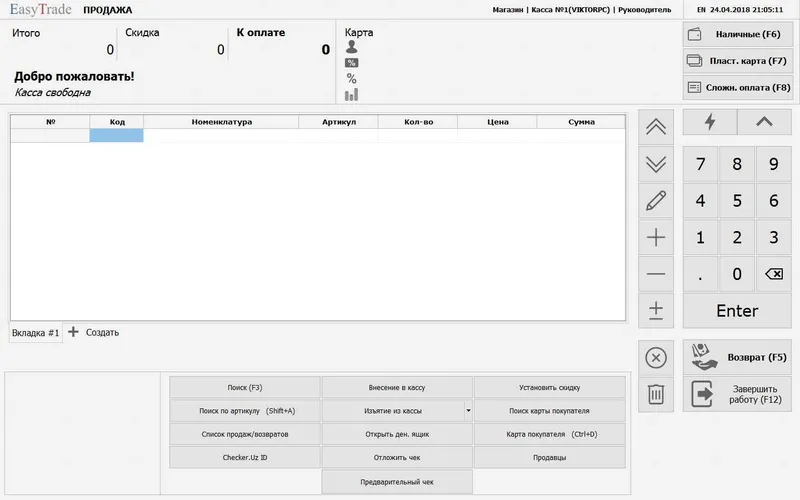The height and width of the screenshot is (500, 800).
Task: Click the Установить скидку button
Action: tap(549, 388)
